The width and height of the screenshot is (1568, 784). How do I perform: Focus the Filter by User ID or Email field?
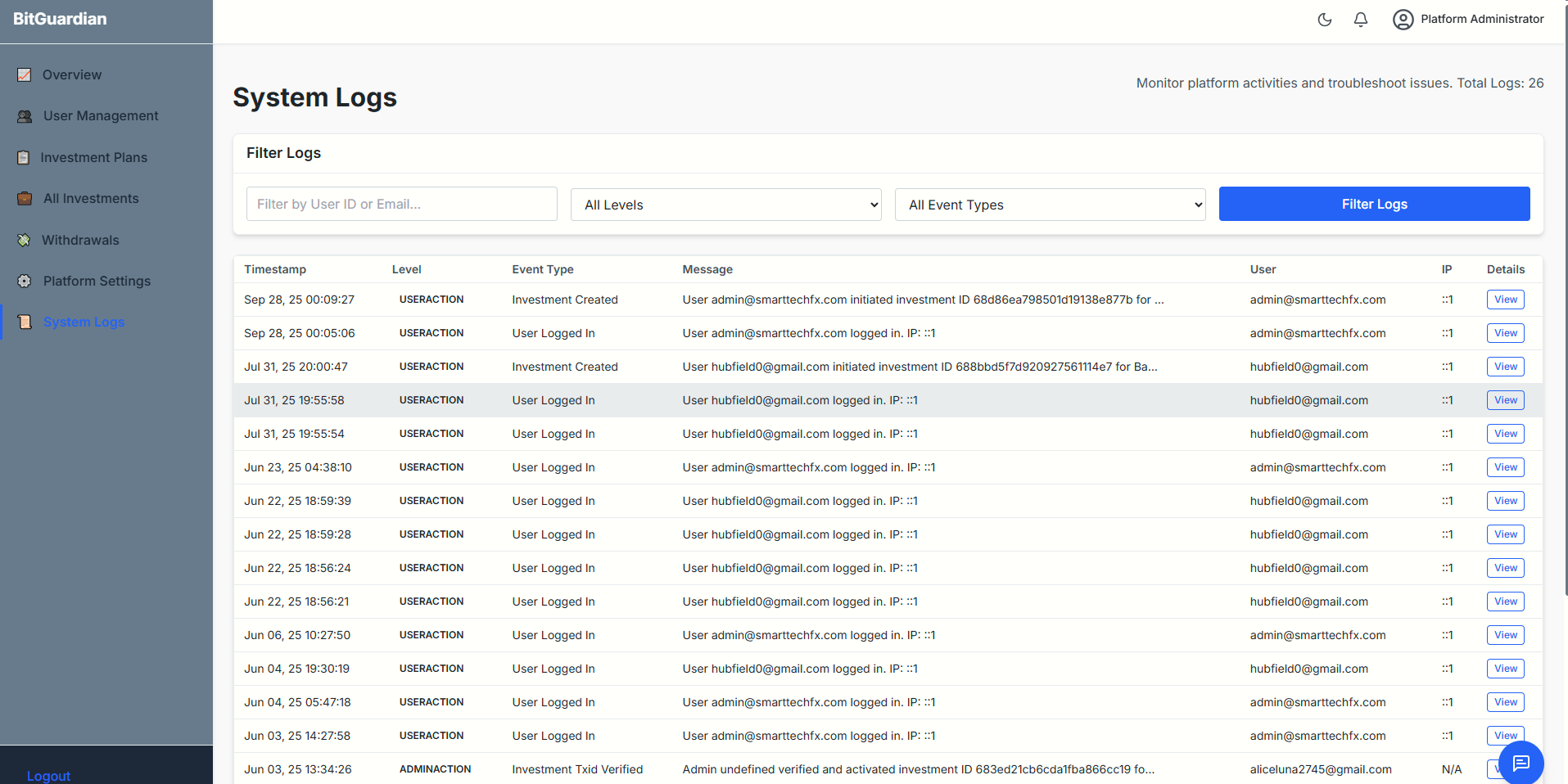[x=401, y=205]
